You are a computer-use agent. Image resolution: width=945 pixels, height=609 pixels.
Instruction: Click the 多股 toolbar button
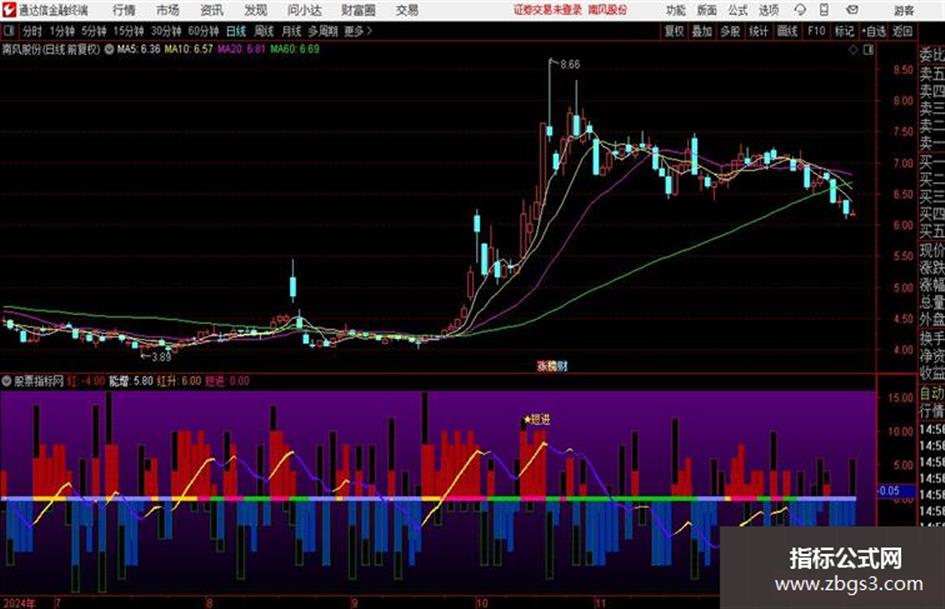pyautogui.click(x=730, y=31)
